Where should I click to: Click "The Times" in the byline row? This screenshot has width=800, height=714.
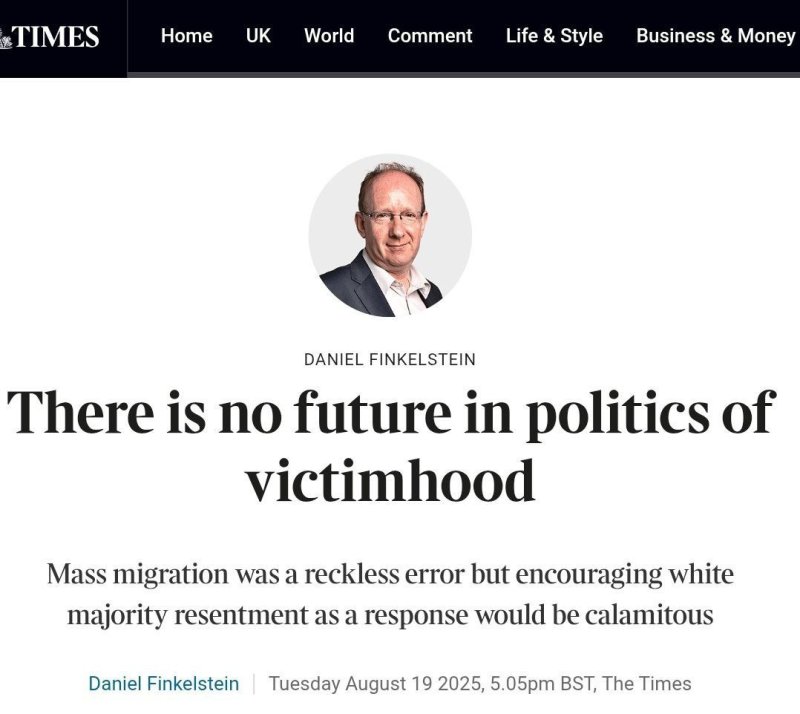(646, 684)
